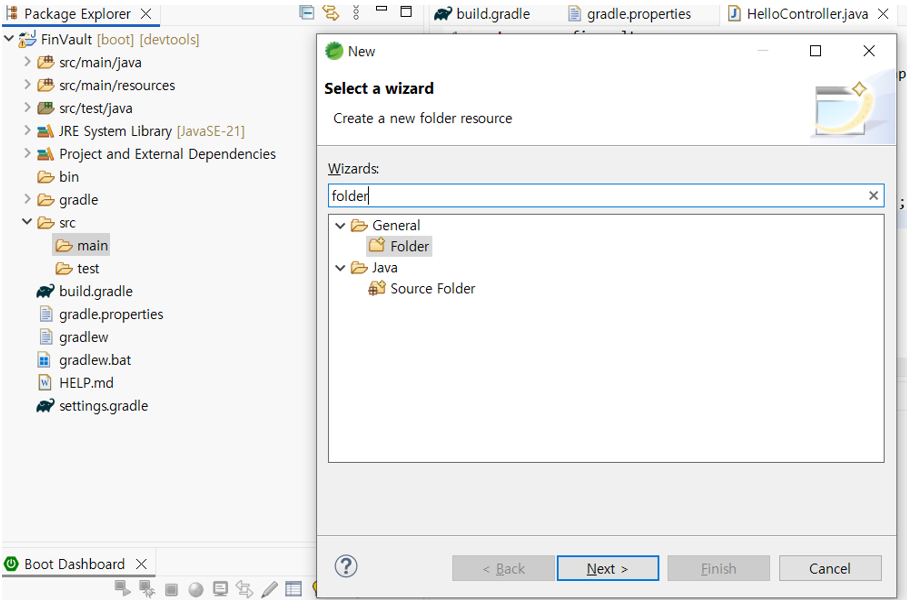Switch to the HelloController.java editor tab

[807, 14]
